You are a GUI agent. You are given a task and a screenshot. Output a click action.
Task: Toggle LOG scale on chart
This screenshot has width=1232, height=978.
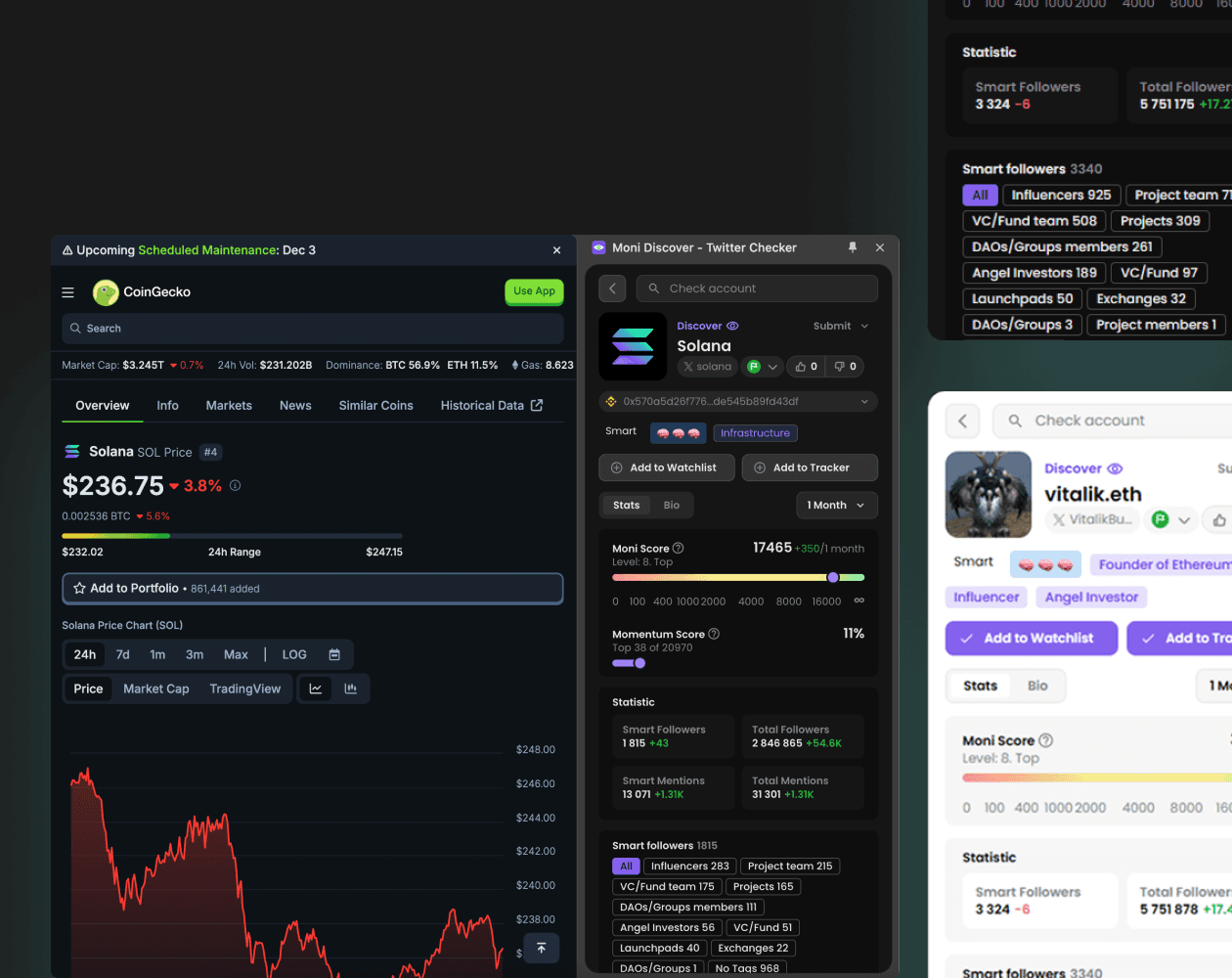coord(294,655)
